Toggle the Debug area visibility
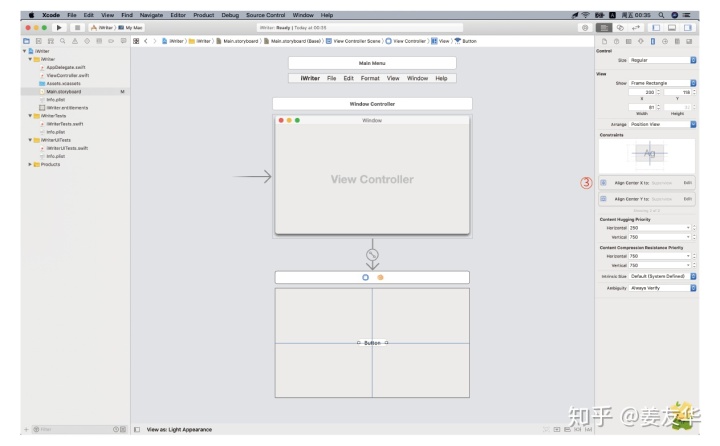 [671, 28]
